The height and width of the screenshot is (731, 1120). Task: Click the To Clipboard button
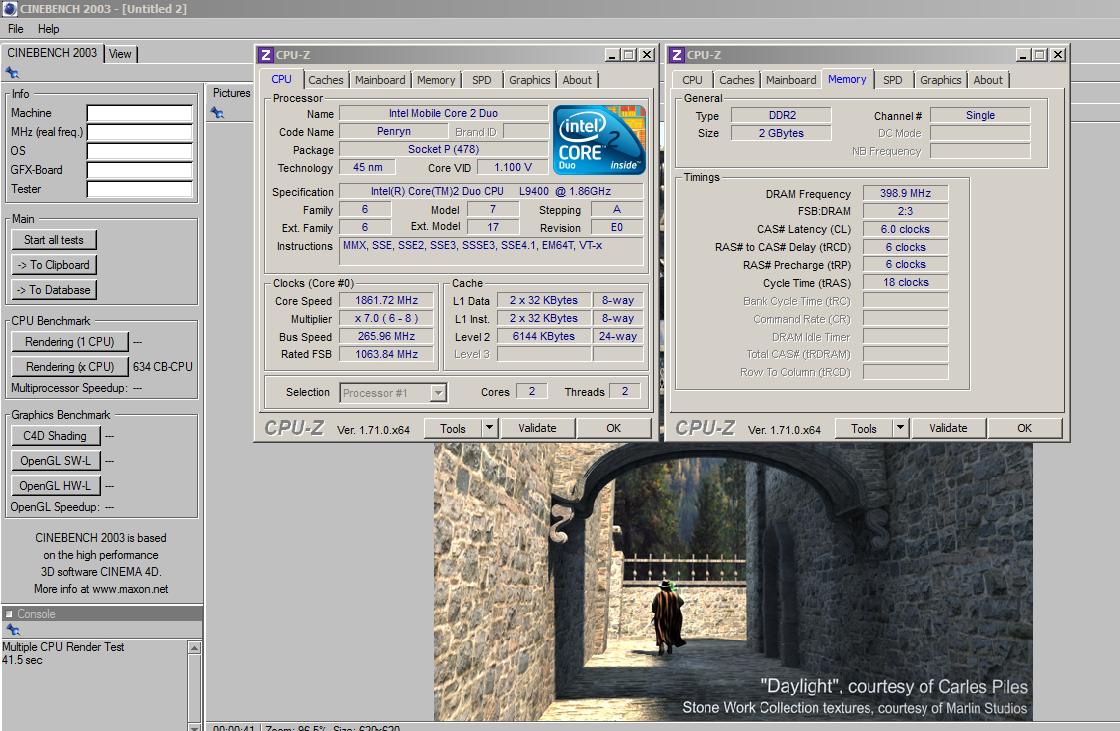coord(54,265)
